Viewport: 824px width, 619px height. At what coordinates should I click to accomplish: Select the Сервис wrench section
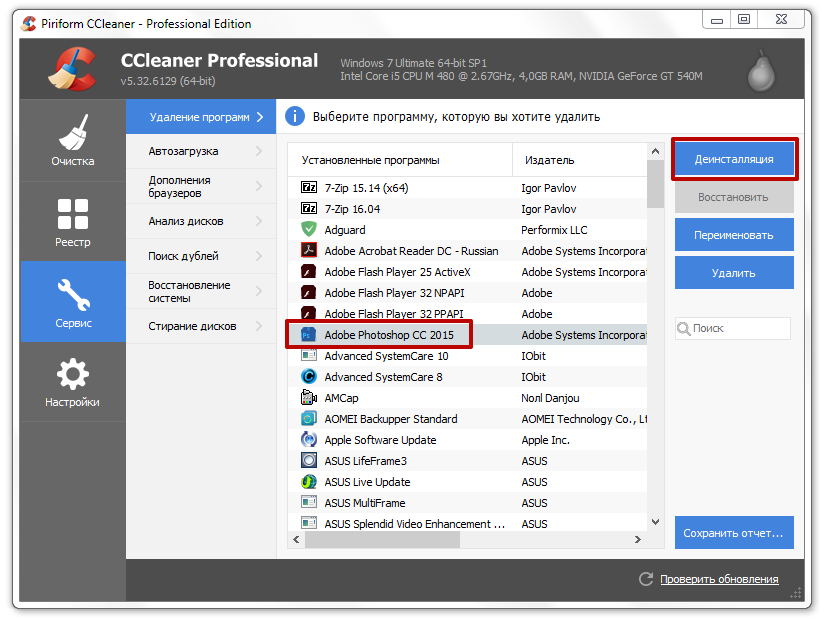pyautogui.click(x=73, y=302)
